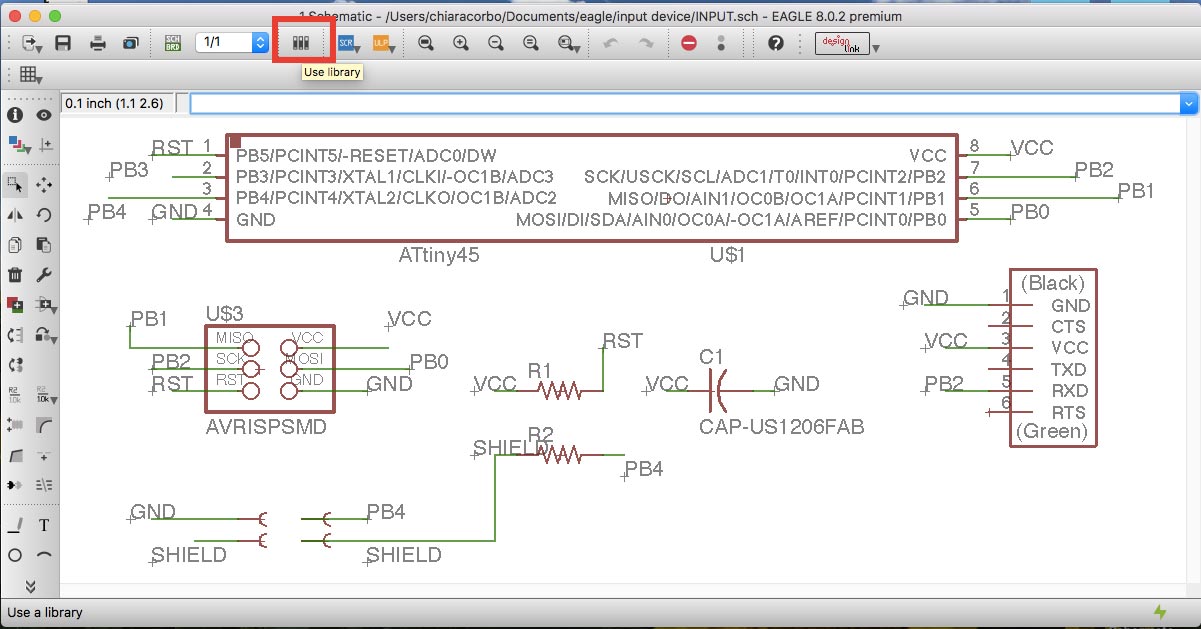Screen dimensions: 1201x629
Task: Click the lightning bolt status bar icon
Action: tap(1160, 611)
